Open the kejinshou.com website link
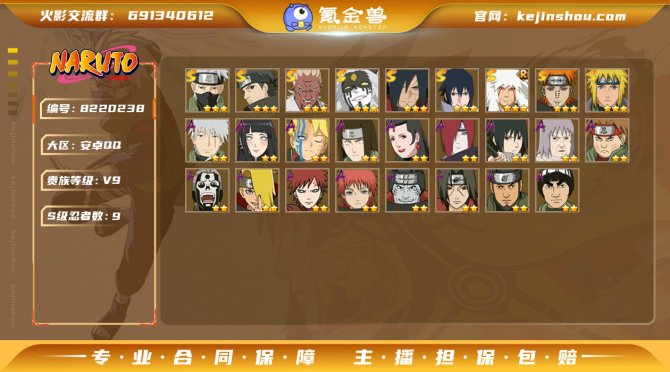The height and width of the screenshot is (372, 670). coord(571,16)
